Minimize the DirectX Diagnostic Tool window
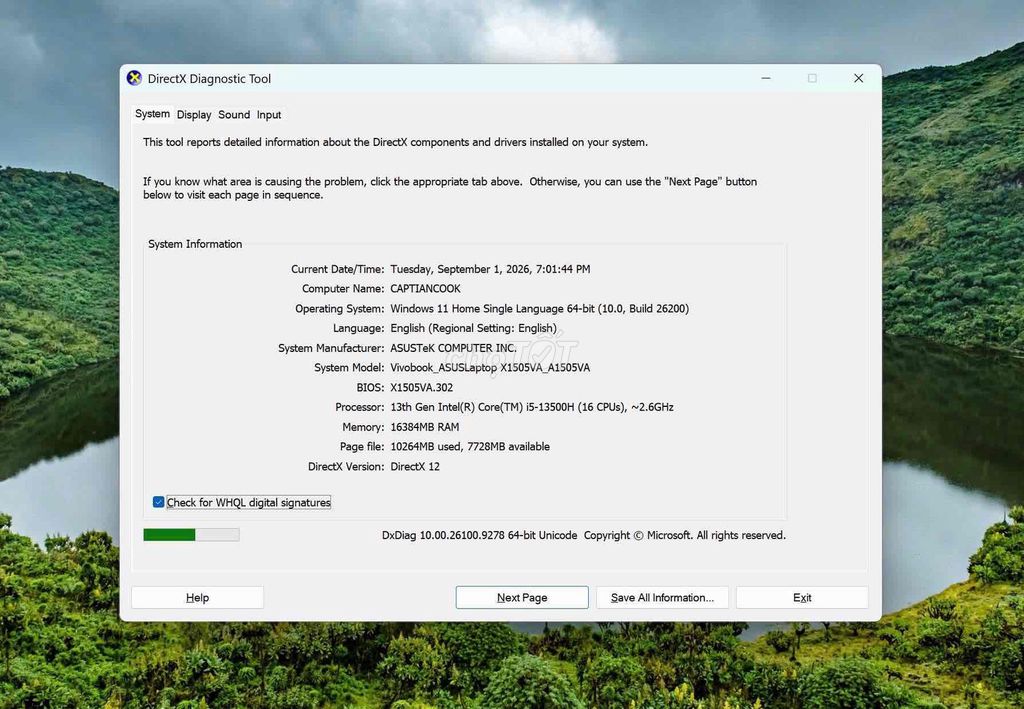Image resolution: width=1024 pixels, height=709 pixels. click(x=766, y=78)
